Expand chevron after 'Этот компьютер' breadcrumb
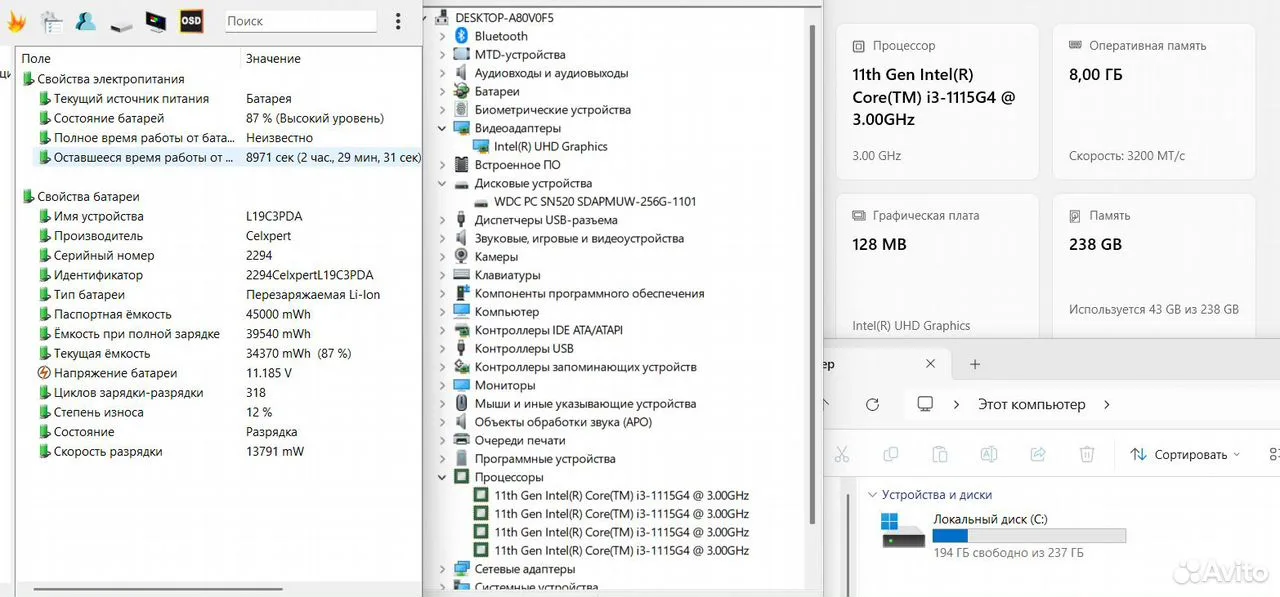This screenshot has height=597, width=1280. click(x=1106, y=405)
